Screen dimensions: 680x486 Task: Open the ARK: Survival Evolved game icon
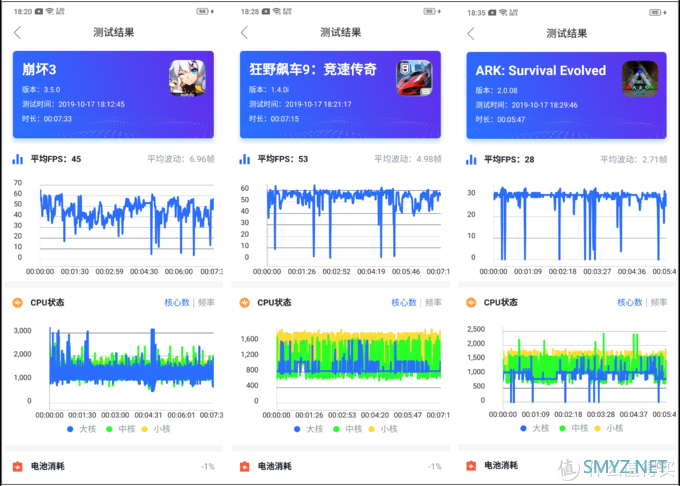click(640, 79)
